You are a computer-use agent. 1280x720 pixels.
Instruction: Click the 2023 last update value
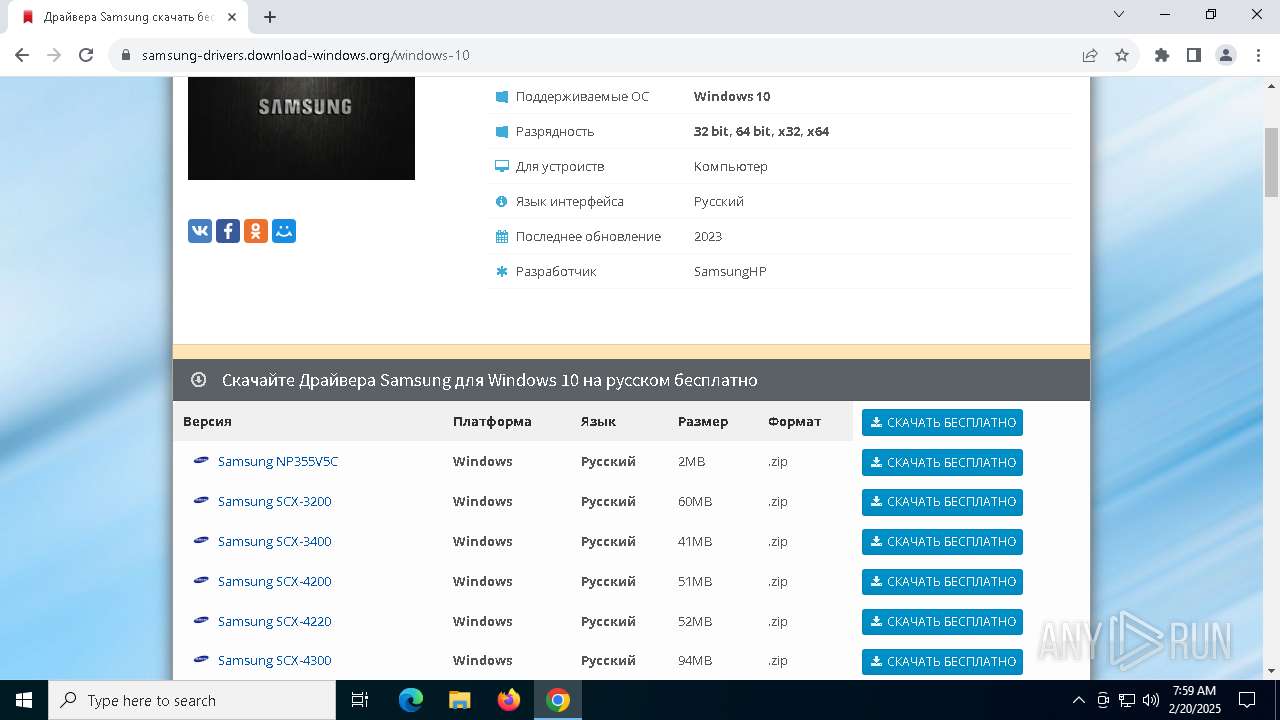click(x=708, y=236)
